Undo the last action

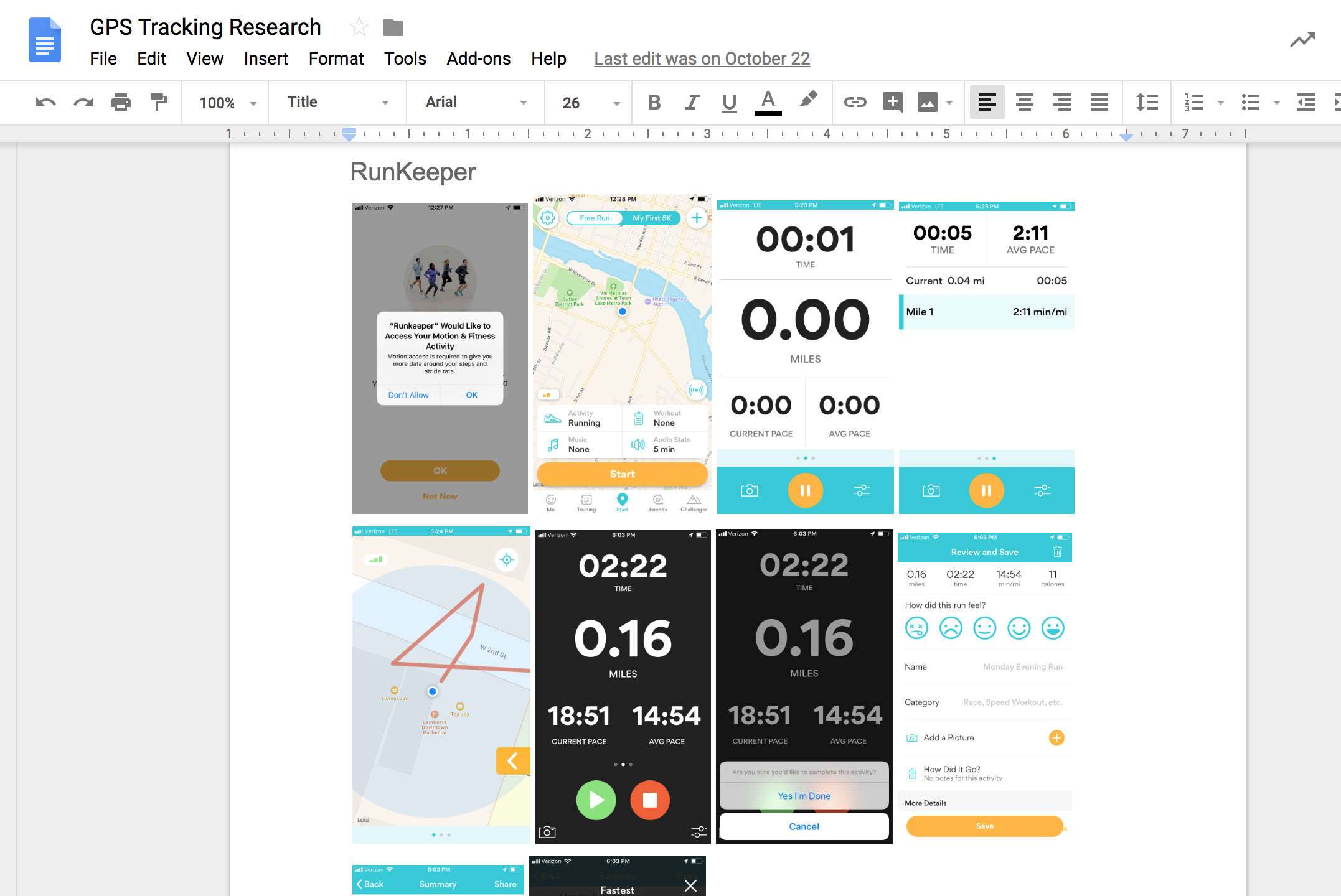click(45, 102)
